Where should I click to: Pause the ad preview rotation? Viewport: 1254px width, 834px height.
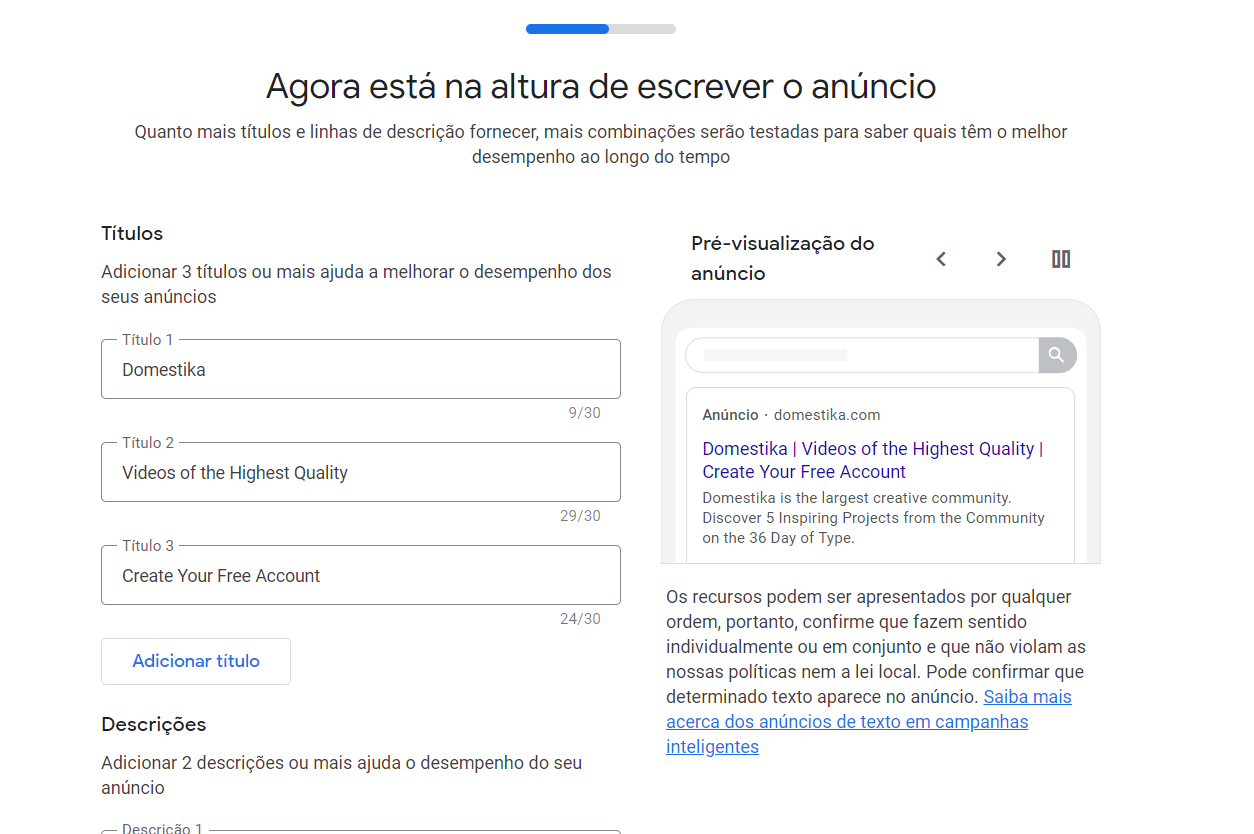coord(1061,259)
